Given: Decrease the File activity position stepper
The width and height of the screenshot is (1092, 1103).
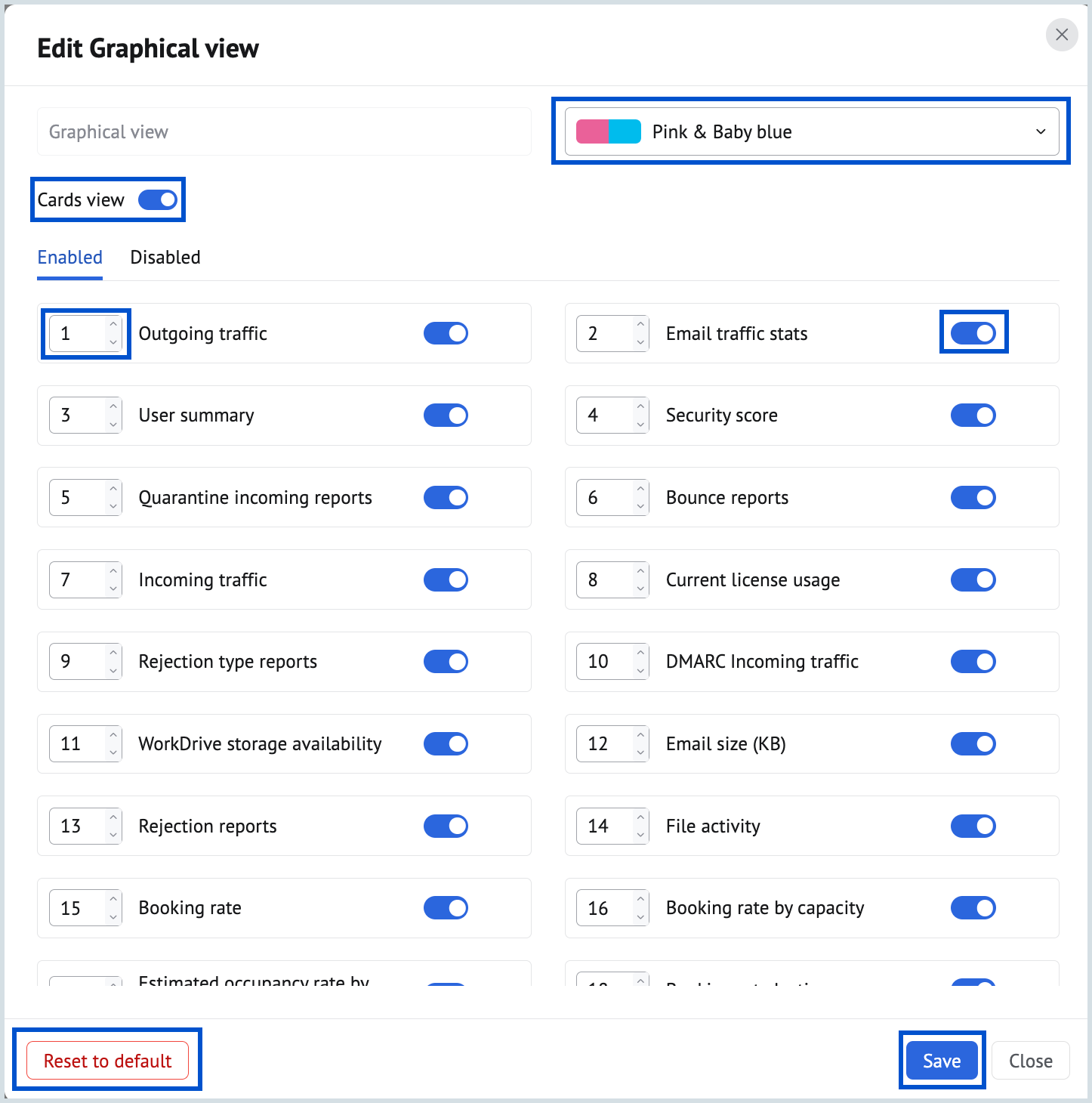Looking at the screenshot, I should coord(640,835).
